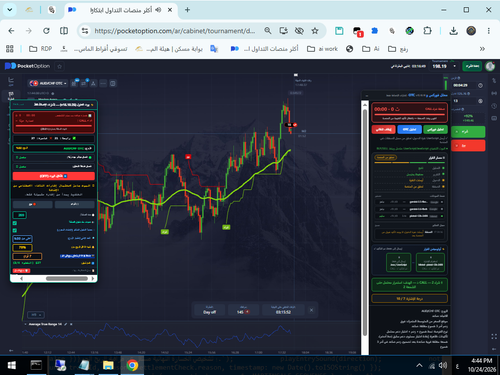
Task: Reload the page
Action: click(x=46, y=31)
